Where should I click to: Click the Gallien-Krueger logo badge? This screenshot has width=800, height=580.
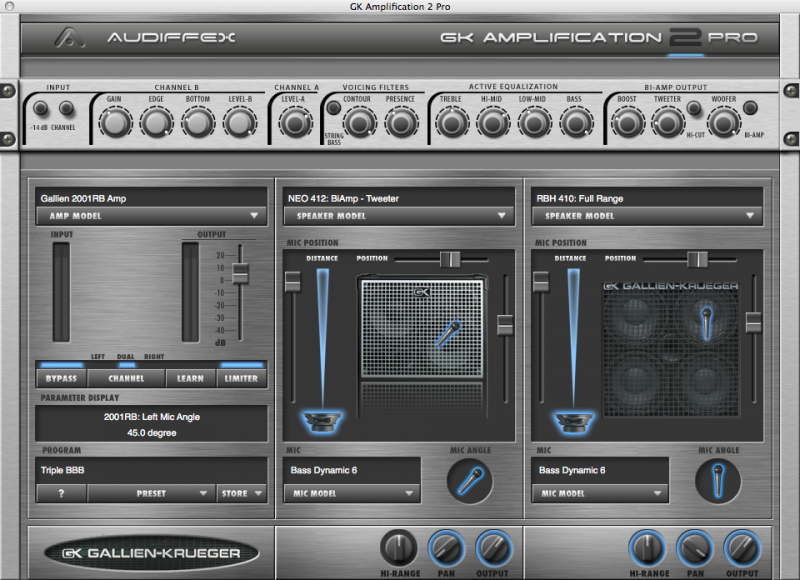[152, 553]
